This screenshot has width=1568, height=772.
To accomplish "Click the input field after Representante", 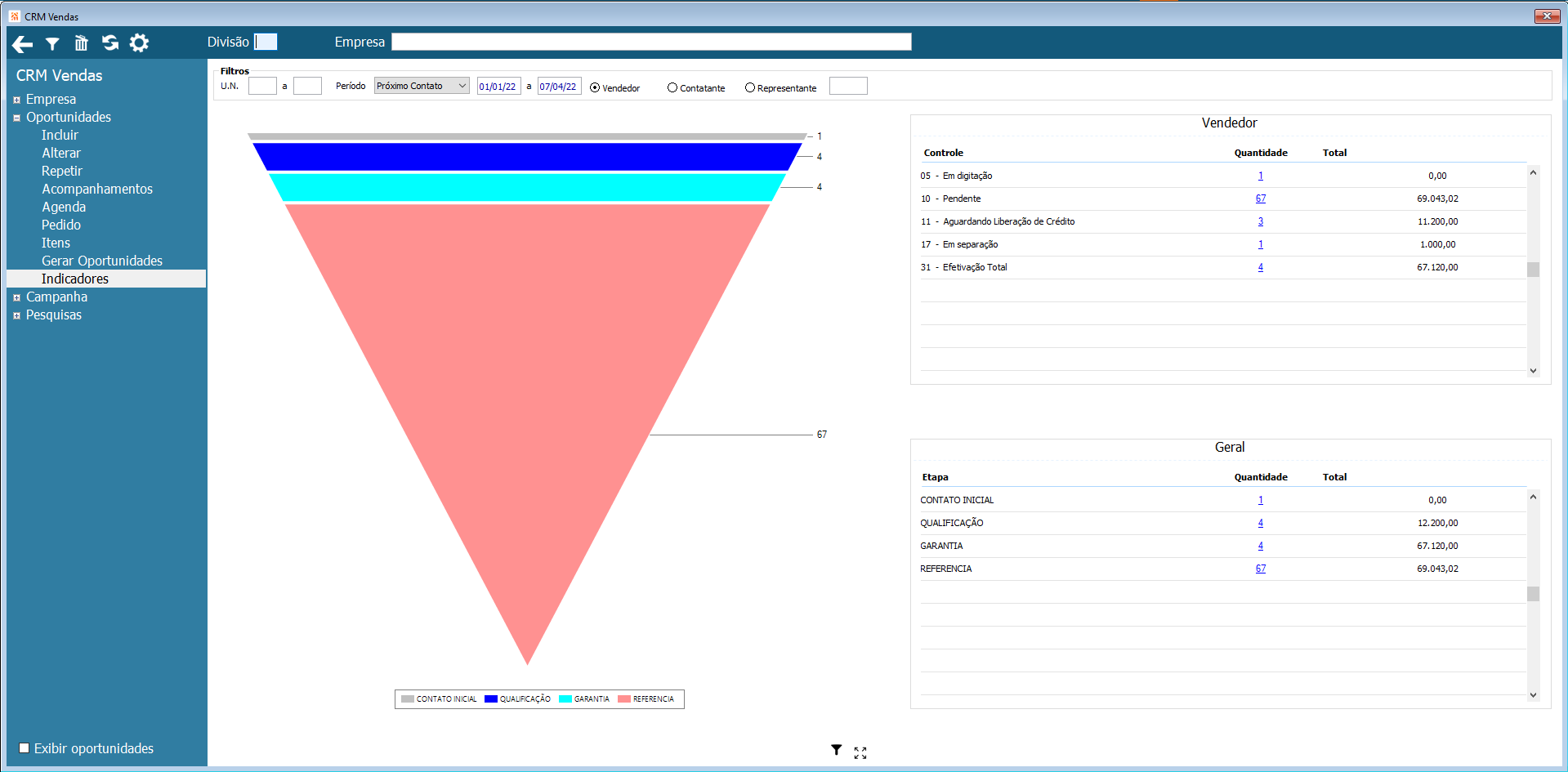I will pyautogui.click(x=848, y=86).
